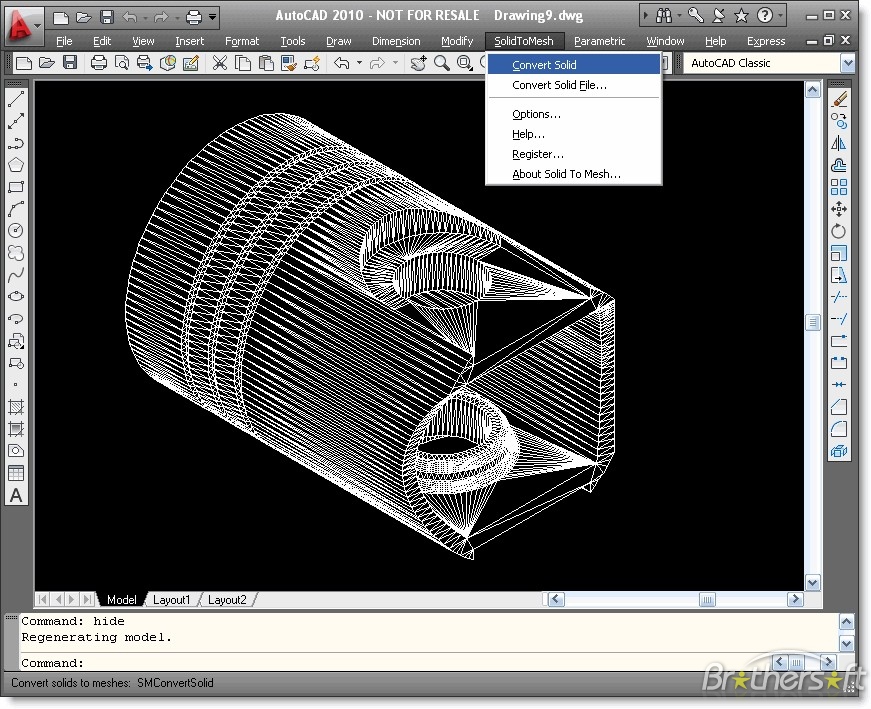Switch to the Layout1 tab

171,600
